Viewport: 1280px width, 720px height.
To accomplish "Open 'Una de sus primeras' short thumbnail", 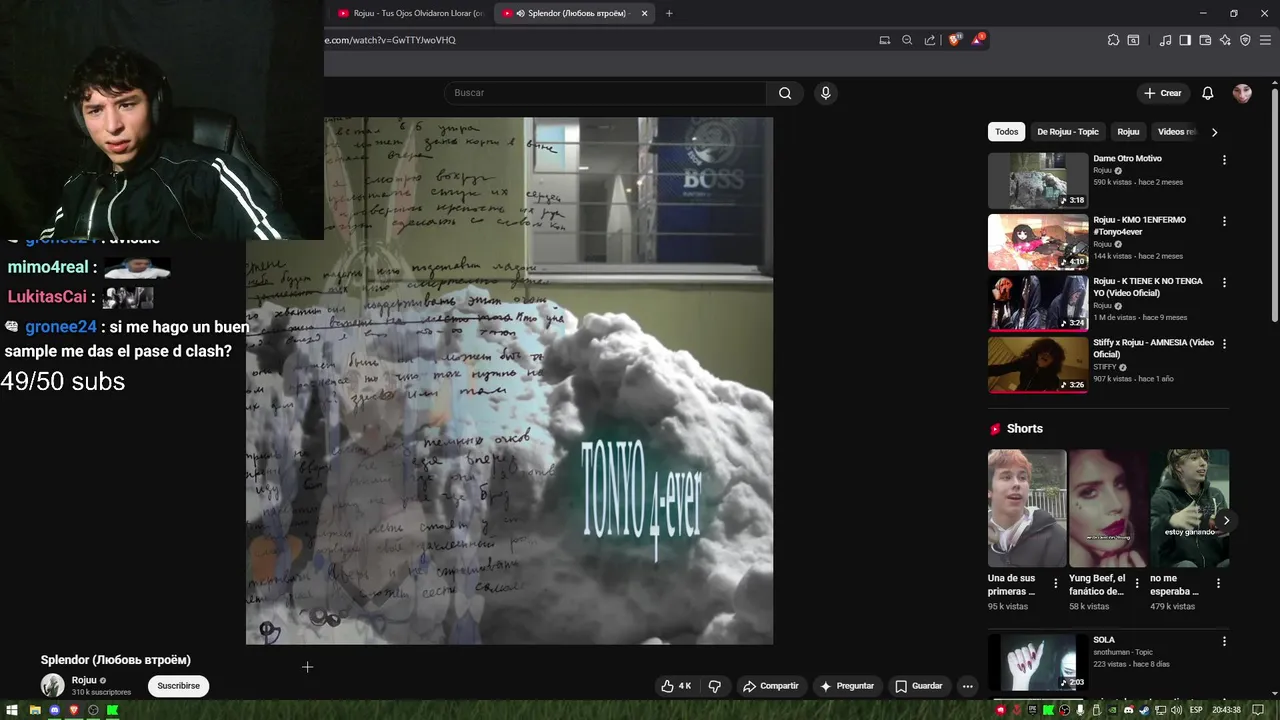I will [1027, 508].
